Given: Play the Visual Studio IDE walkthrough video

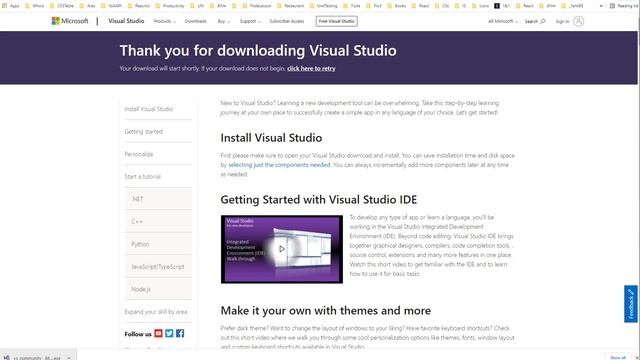Looking at the screenshot, I should click(282, 249).
